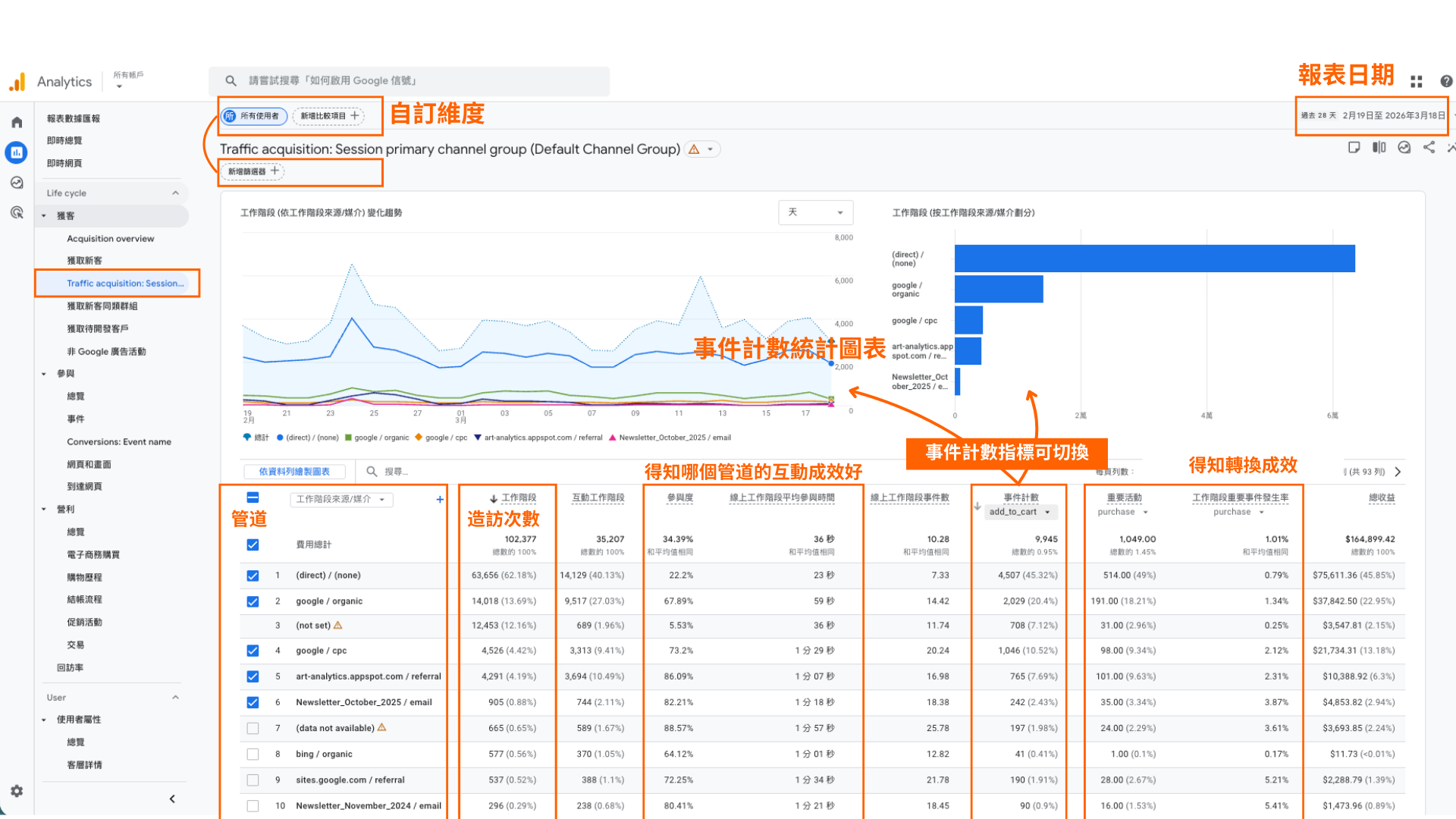The height and width of the screenshot is (819, 1456).
Task: Enable the bing / organic row checkbox
Action: point(253,754)
